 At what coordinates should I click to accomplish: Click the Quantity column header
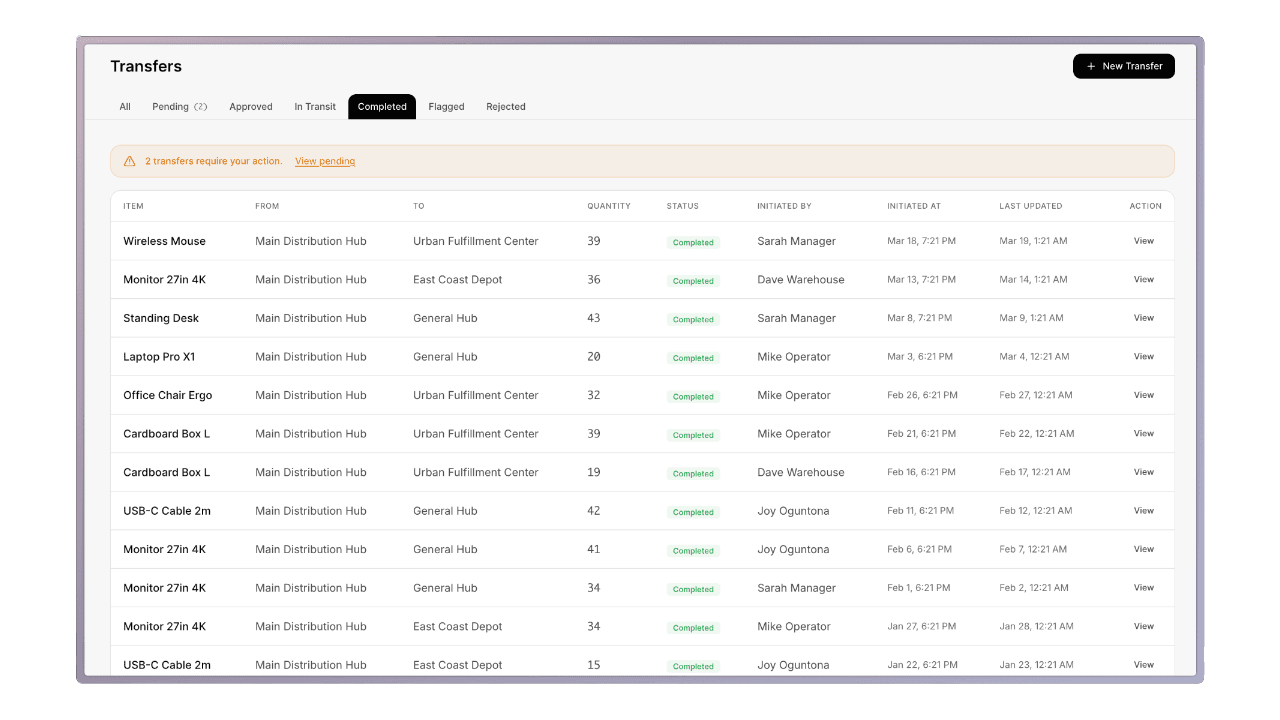click(608, 206)
